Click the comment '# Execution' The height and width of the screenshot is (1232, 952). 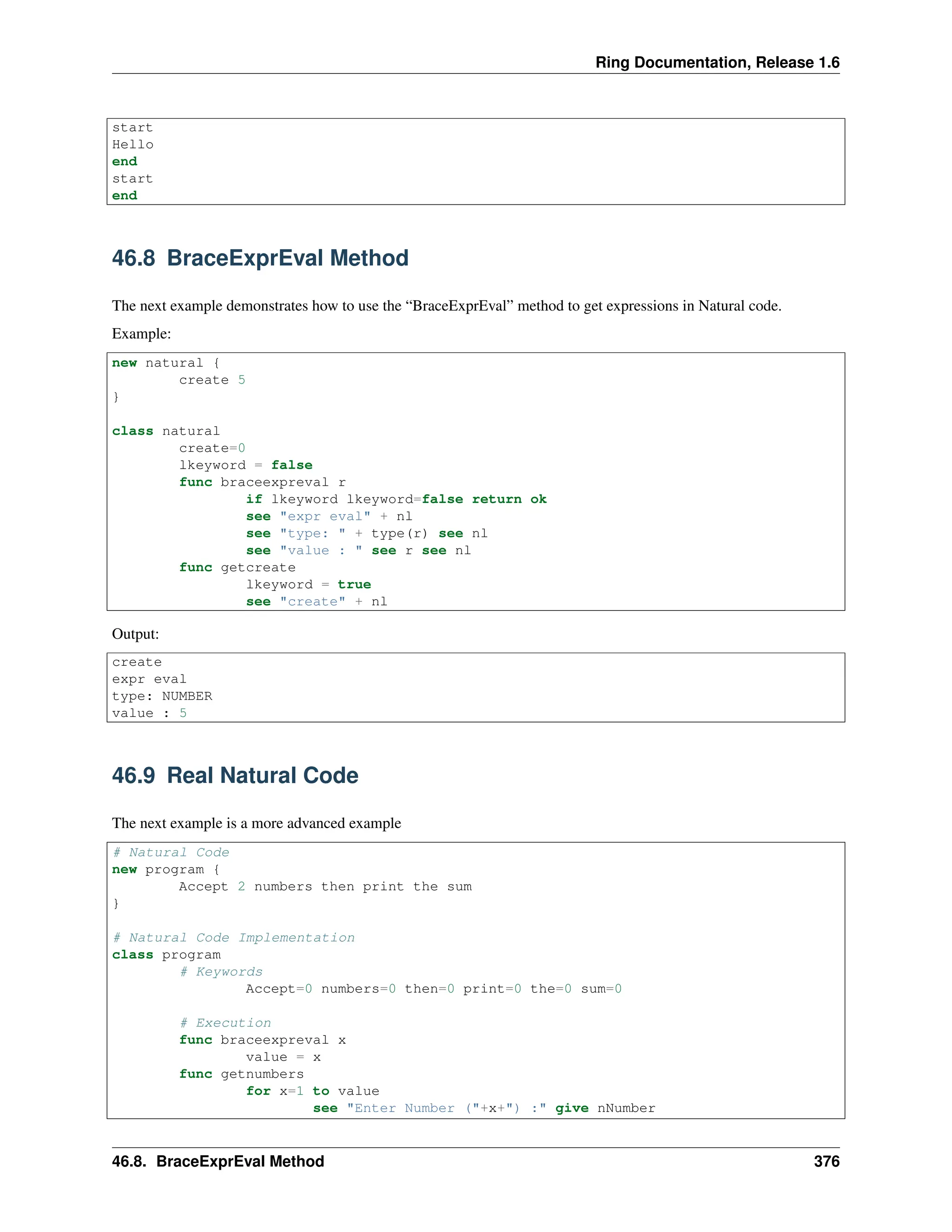pyautogui.click(x=225, y=1023)
